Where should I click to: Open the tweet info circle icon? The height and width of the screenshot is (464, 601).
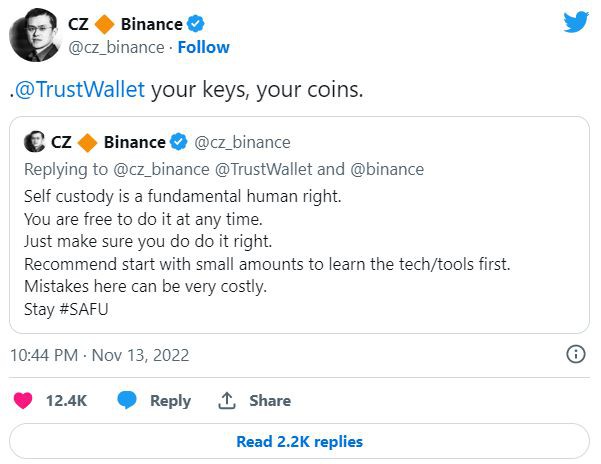point(575,354)
